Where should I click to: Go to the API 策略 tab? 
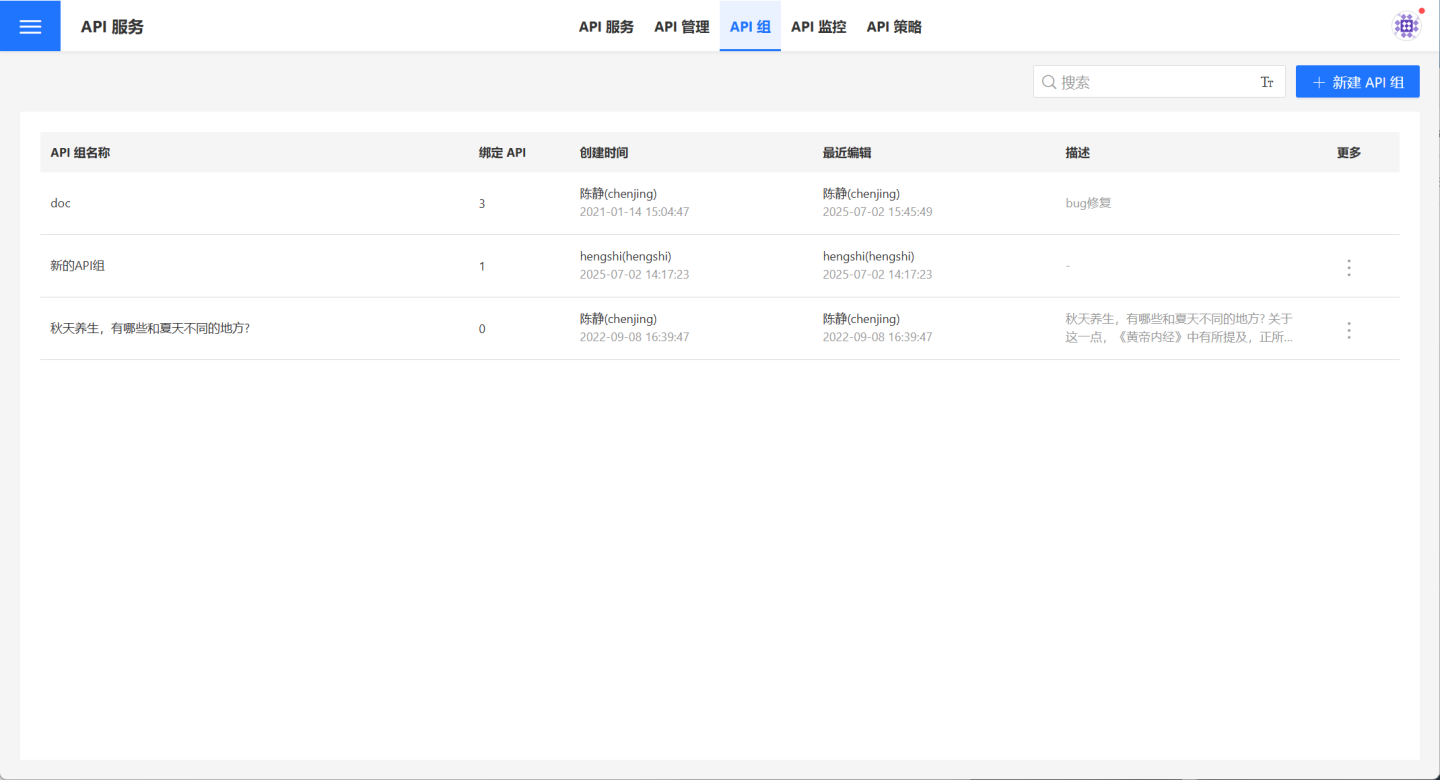pos(893,27)
